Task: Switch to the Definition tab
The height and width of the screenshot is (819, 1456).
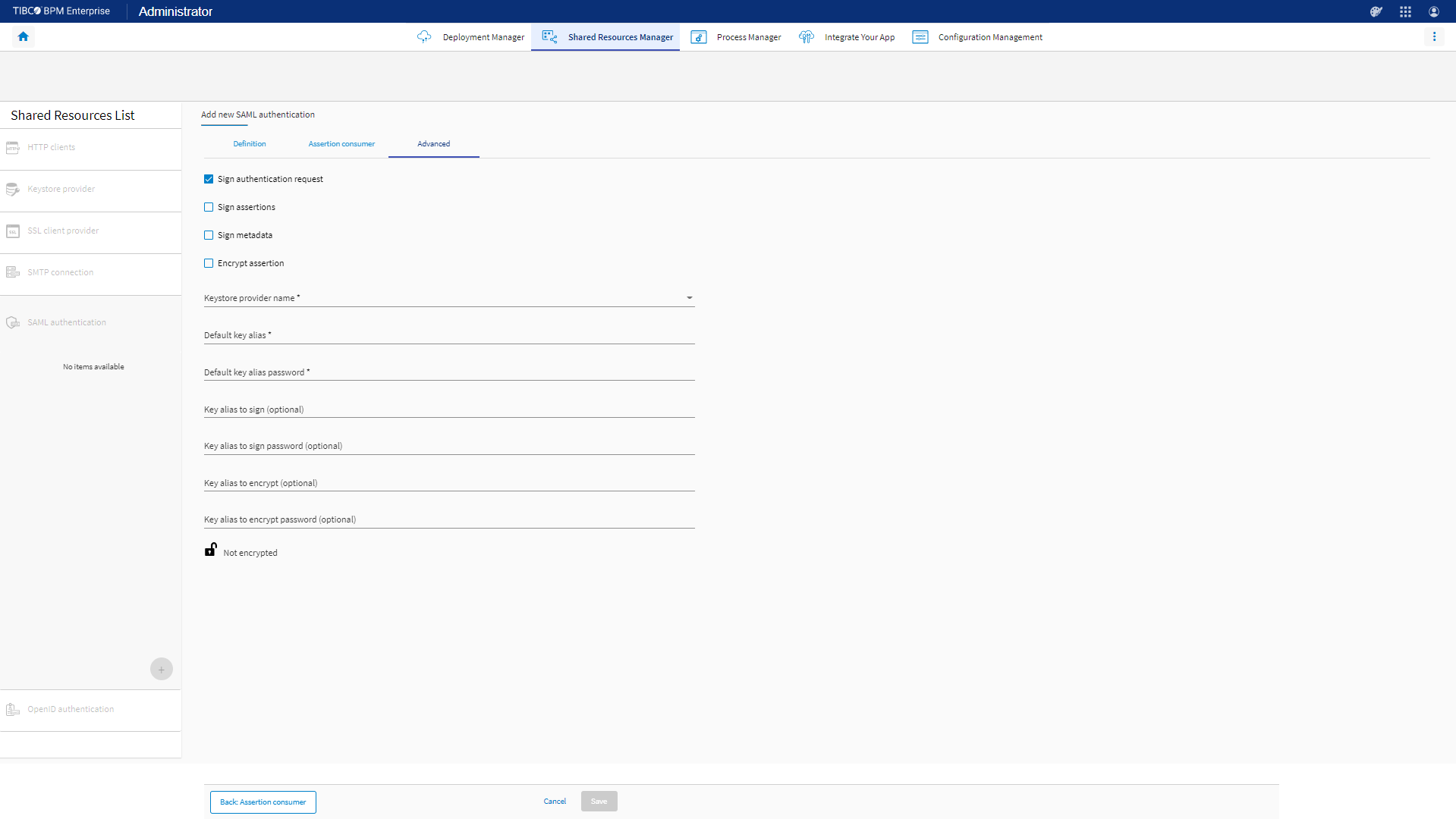Action: tap(250, 144)
